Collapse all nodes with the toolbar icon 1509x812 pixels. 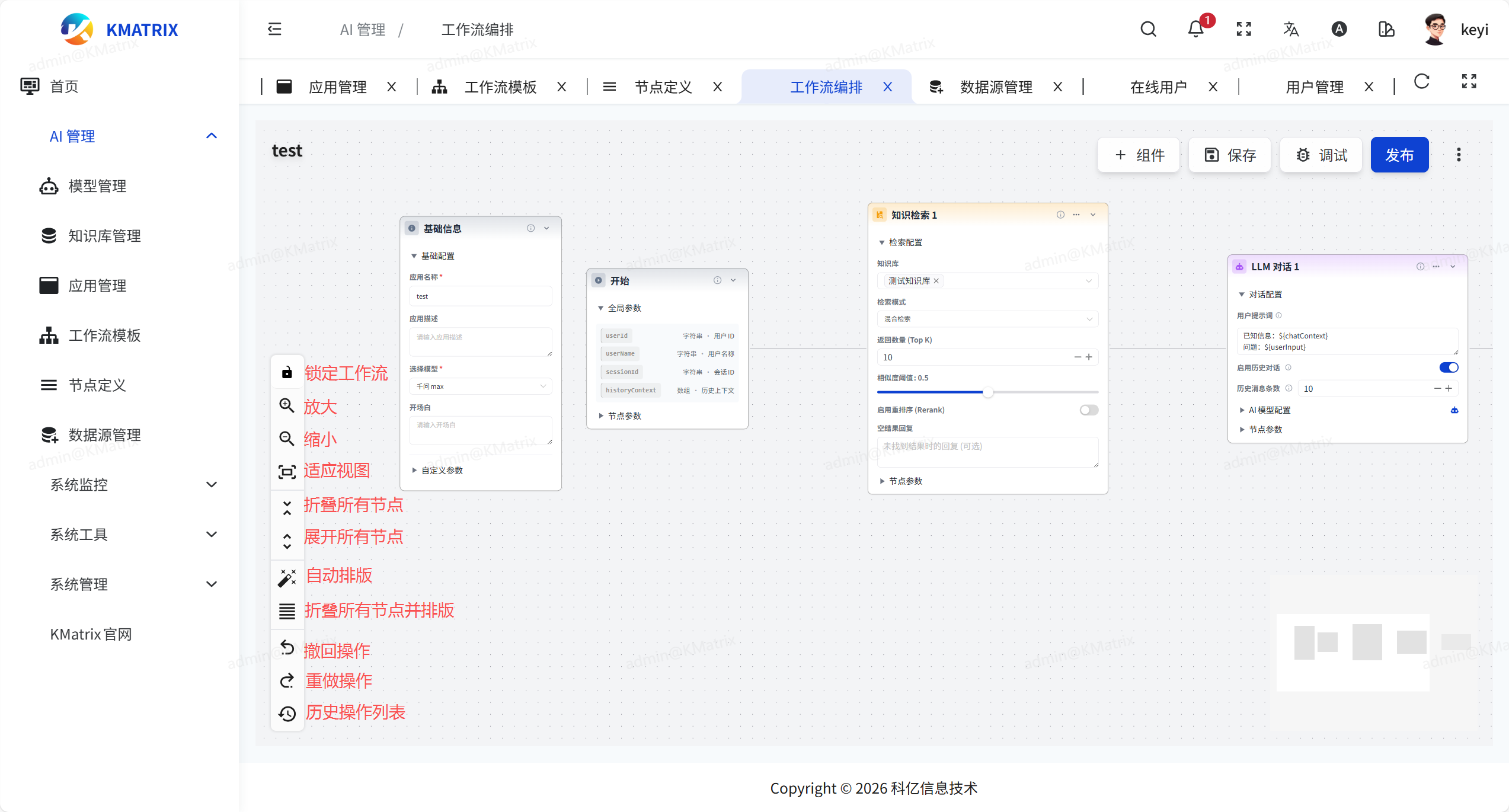pos(287,507)
